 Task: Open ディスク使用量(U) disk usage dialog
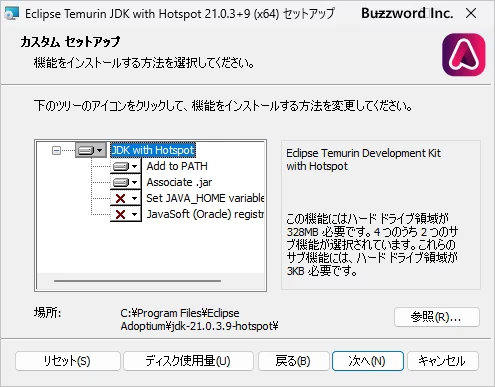coord(188,361)
